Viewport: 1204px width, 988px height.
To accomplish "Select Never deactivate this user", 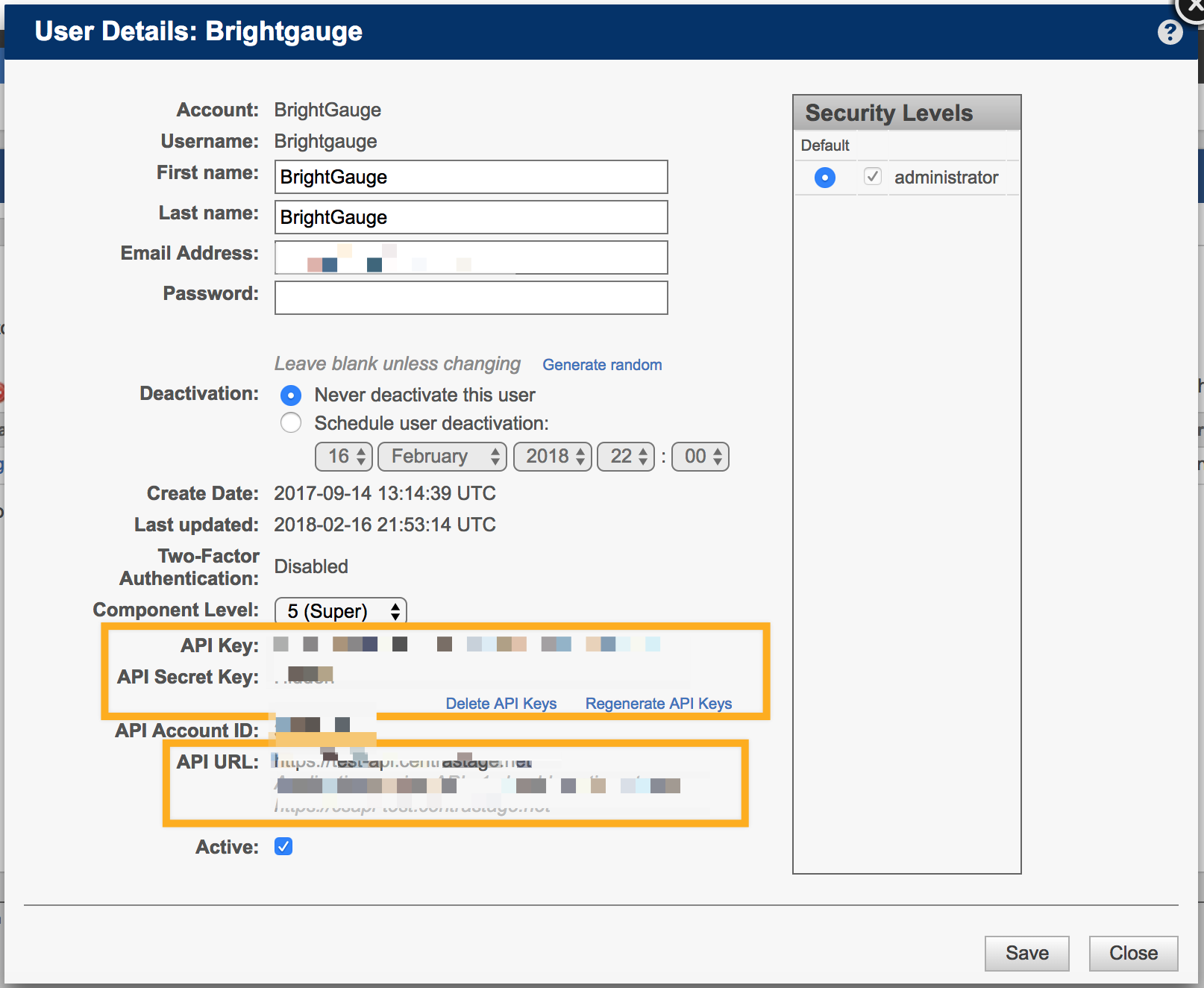I will click(x=291, y=395).
